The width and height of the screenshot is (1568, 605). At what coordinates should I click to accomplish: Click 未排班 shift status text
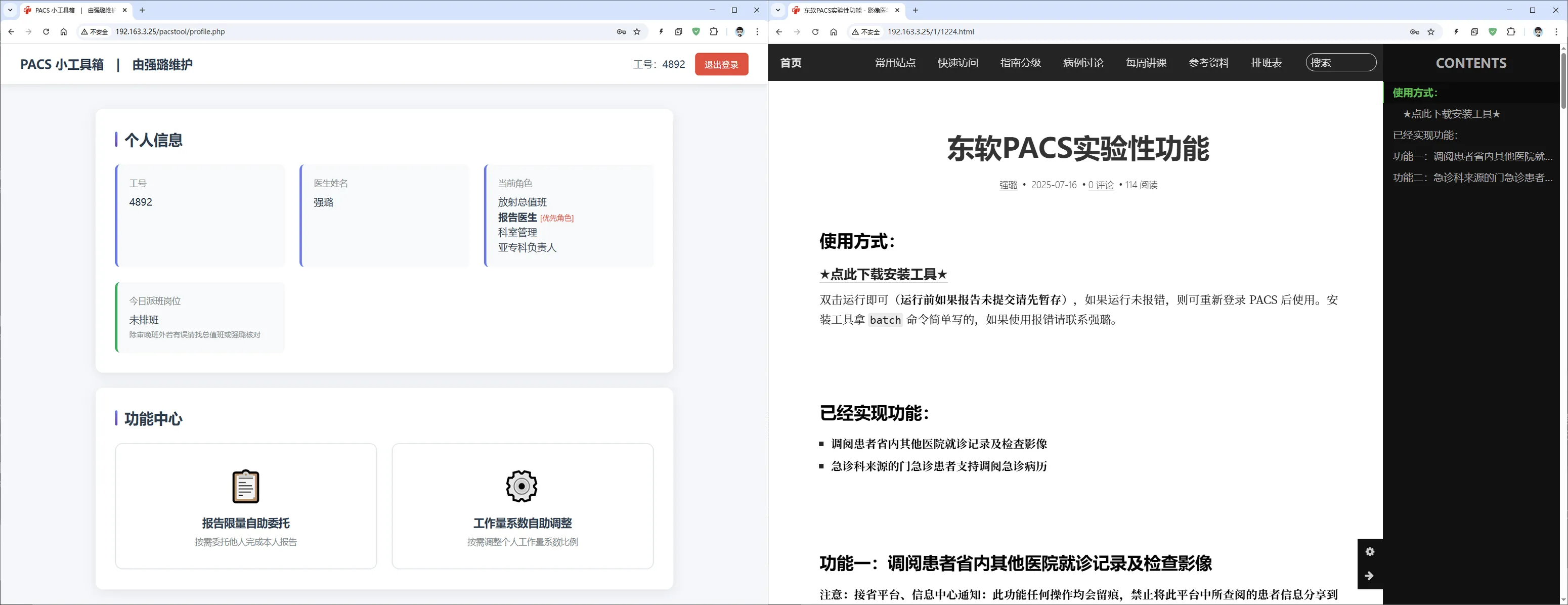coord(144,320)
